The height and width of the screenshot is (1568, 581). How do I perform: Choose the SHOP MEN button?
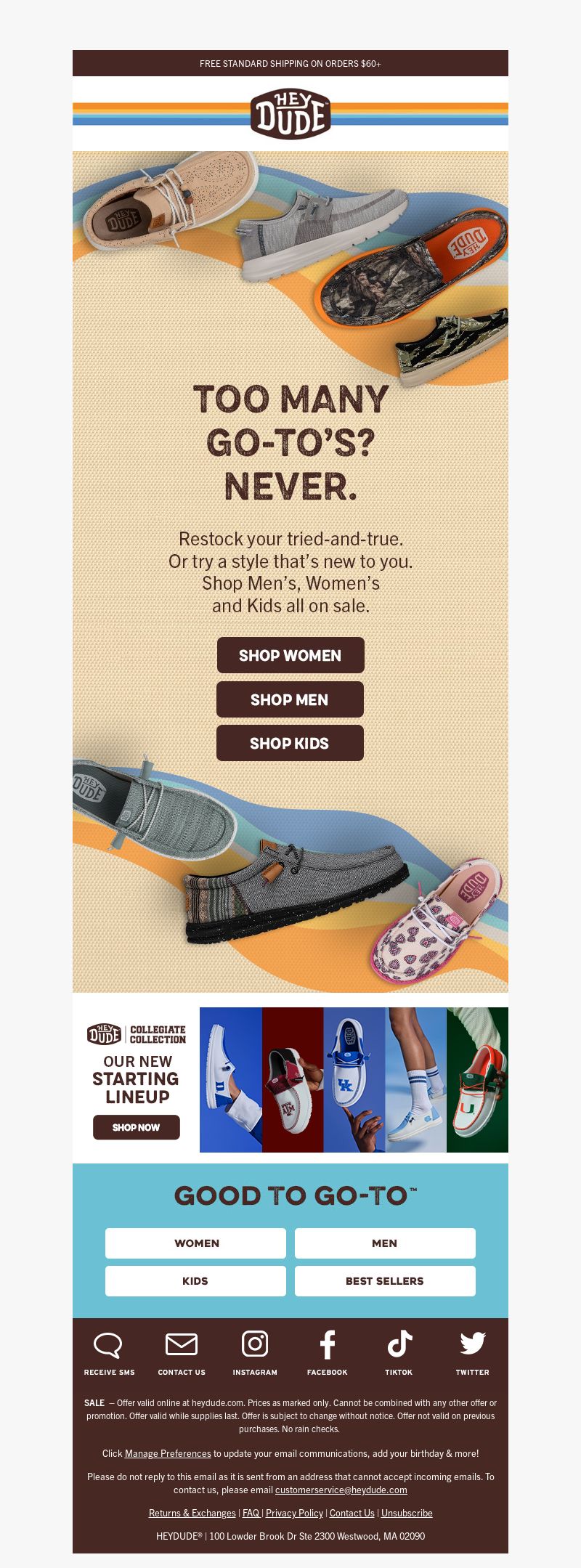290,699
